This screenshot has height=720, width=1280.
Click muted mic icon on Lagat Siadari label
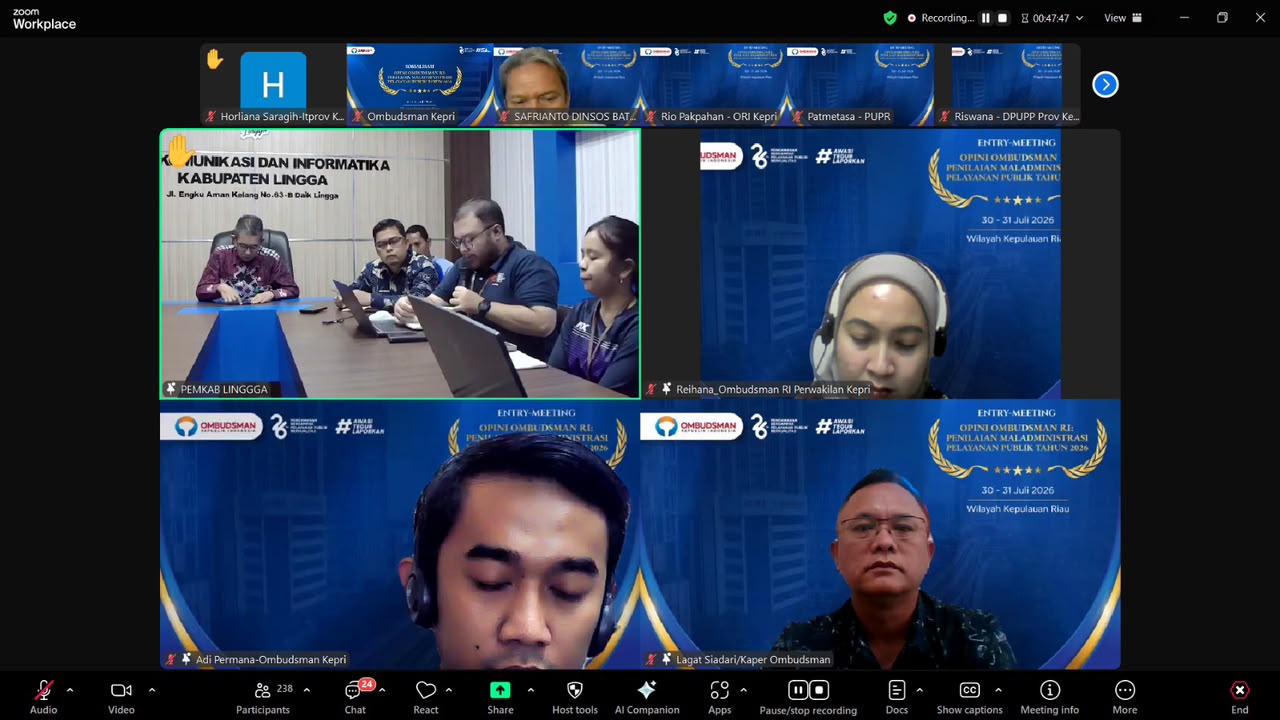652,659
